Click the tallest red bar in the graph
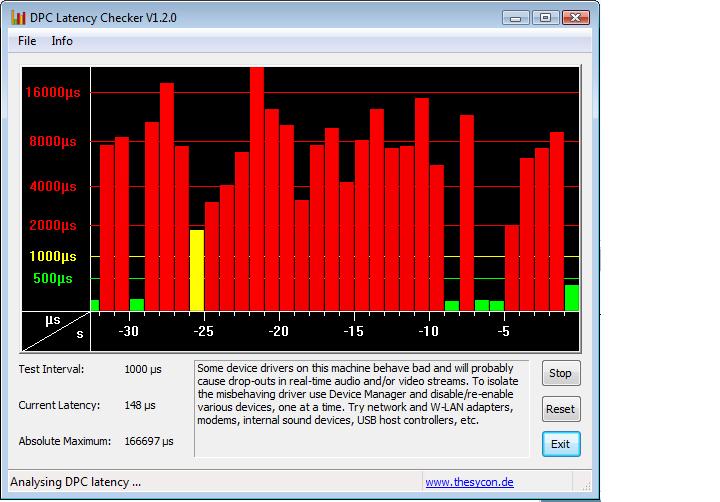Image resolution: width=720 pixels, height=502 pixels. pos(257,189)
